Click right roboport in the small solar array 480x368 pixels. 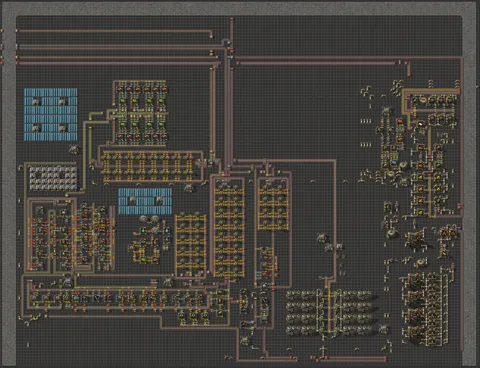click(159, 201)
